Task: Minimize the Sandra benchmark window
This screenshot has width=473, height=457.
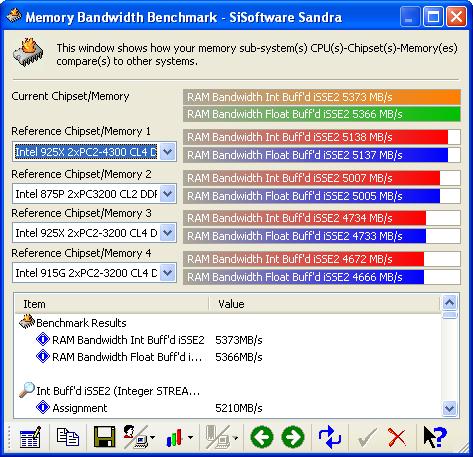Action: coord(409,16)
